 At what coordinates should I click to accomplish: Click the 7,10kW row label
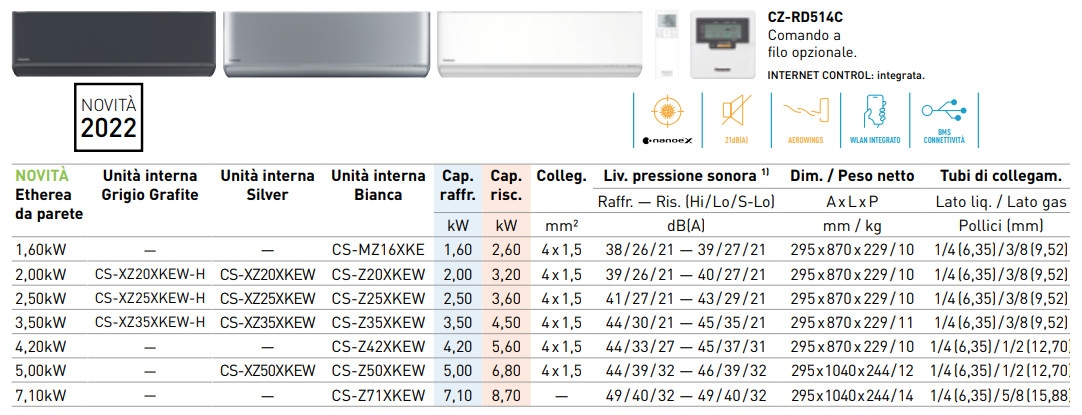41,396
